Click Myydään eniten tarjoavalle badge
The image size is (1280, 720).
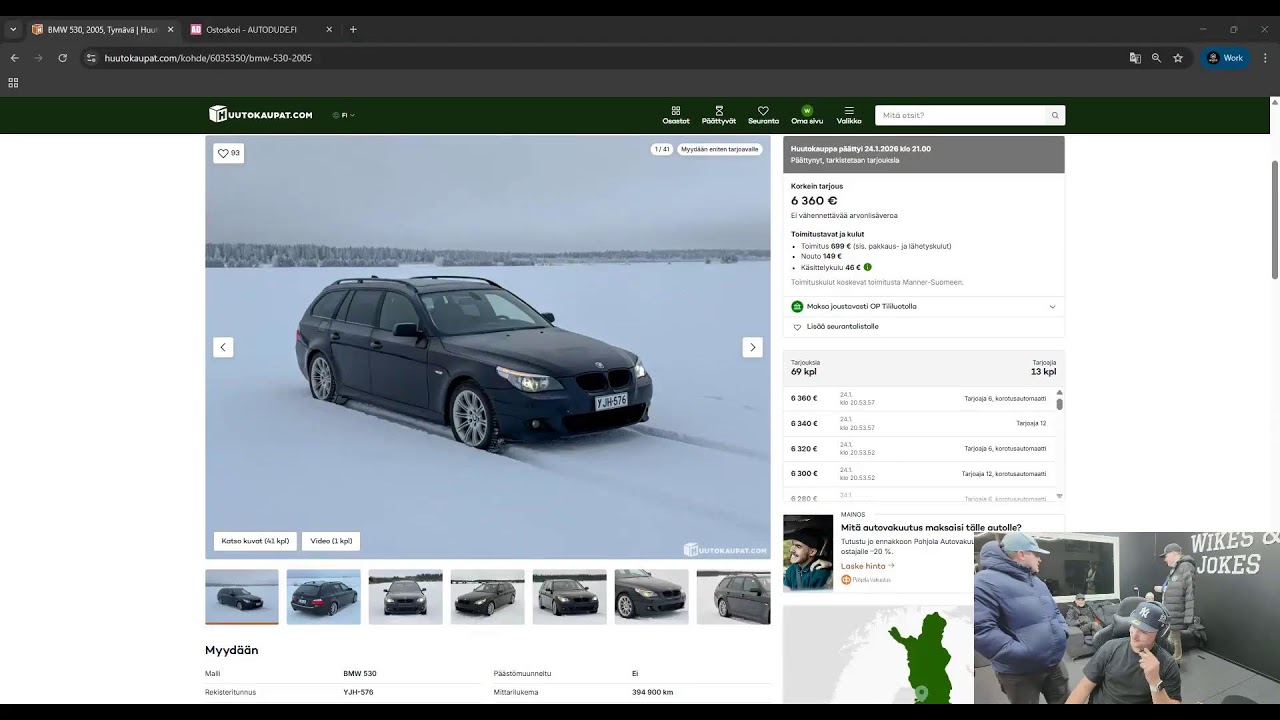click(720, 149)
